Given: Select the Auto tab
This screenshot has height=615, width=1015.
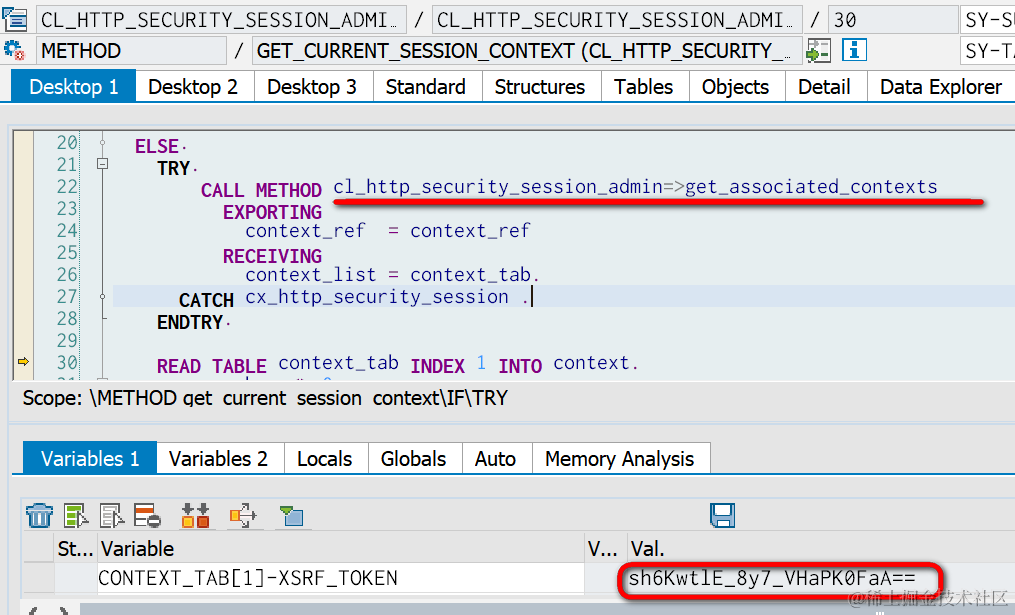Looking at the screenshot, I should [x=495, y=458].
